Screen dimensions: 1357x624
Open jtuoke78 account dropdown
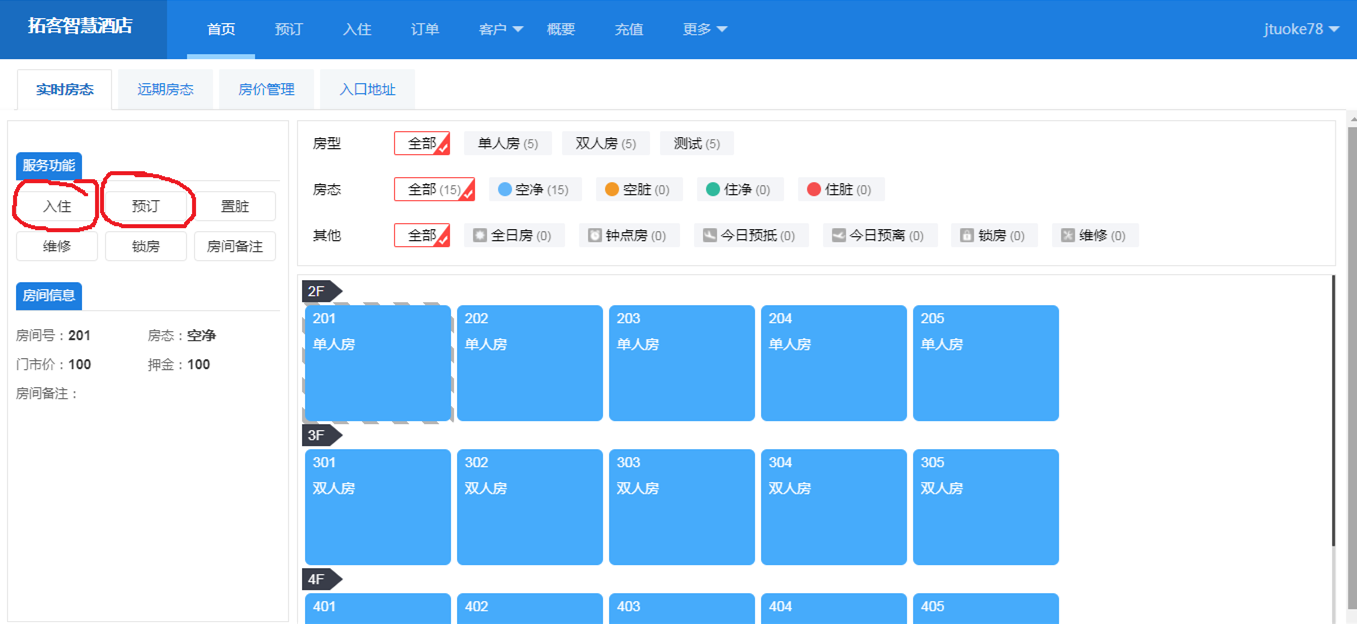coord(1301,29)
